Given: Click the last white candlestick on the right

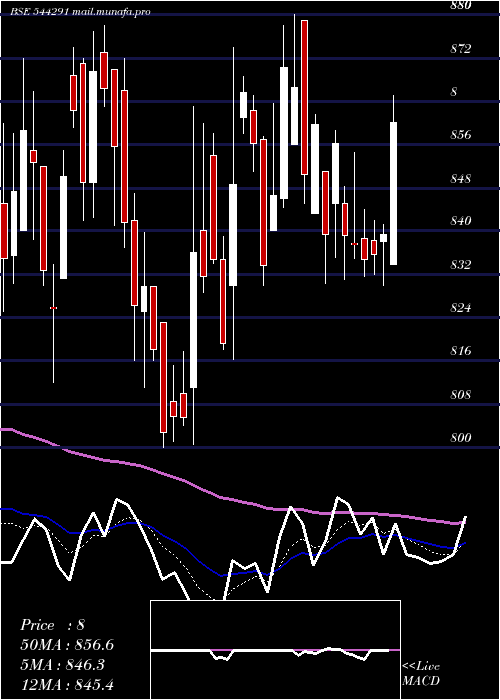Looking at the screenshot, I should click(393, 193).
